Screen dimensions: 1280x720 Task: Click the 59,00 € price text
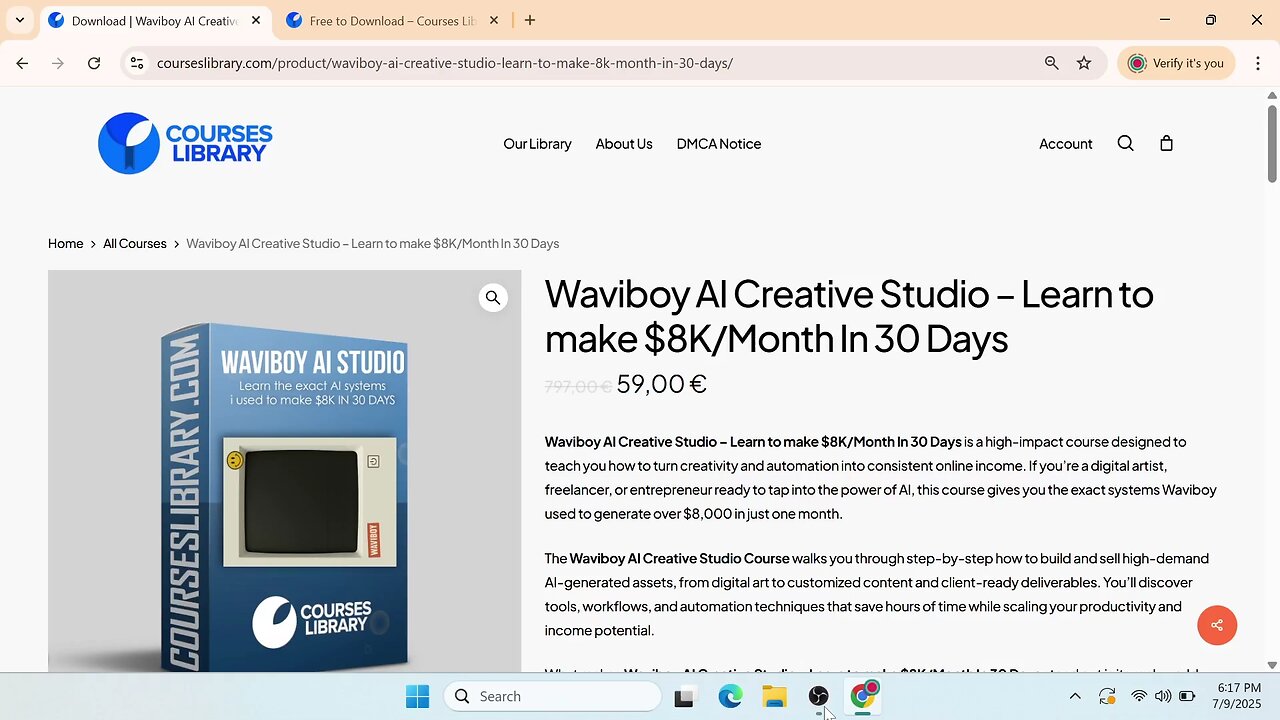pos(662,384)
